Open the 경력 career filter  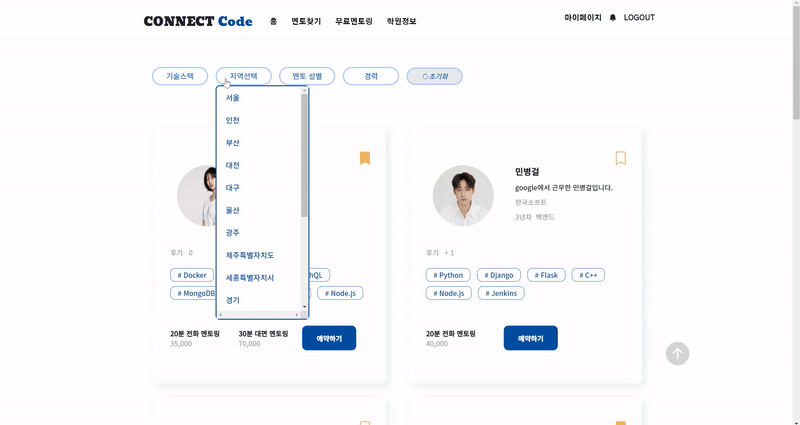[371, 77]
